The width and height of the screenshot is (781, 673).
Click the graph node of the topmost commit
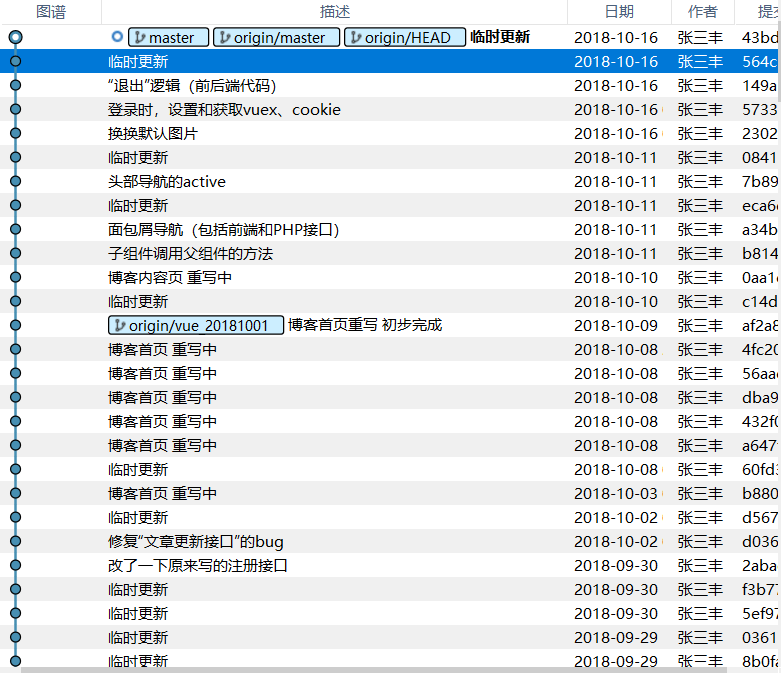(15, 37)
